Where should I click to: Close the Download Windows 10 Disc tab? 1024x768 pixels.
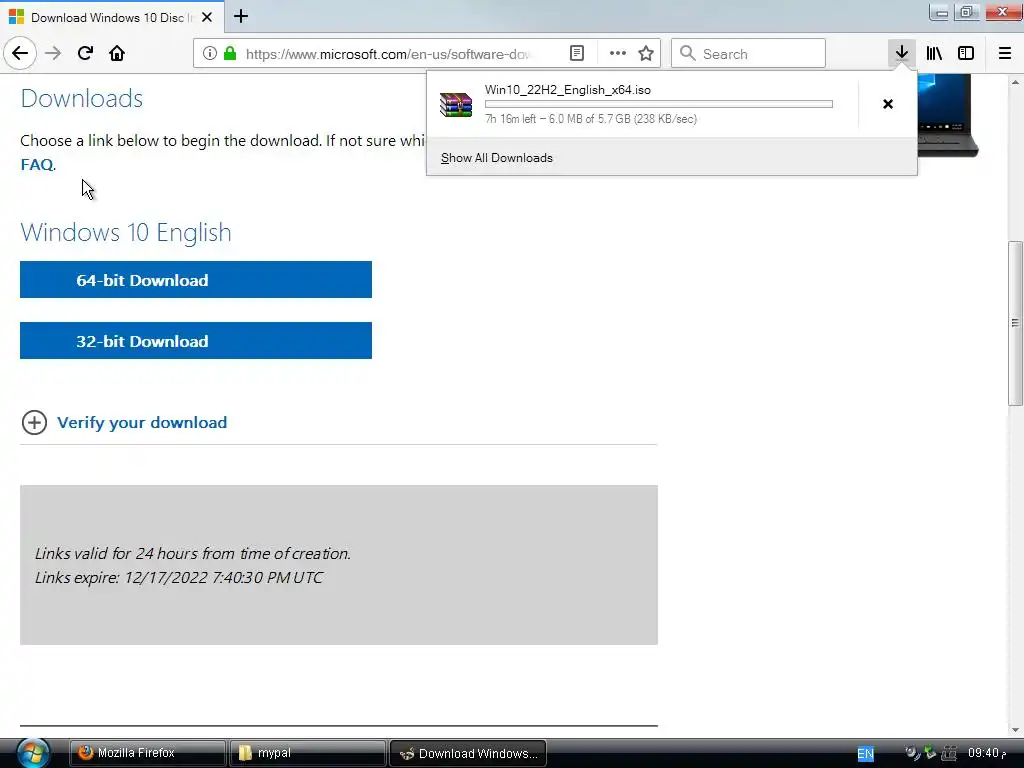pyautogui.click(x=207, y=18)
